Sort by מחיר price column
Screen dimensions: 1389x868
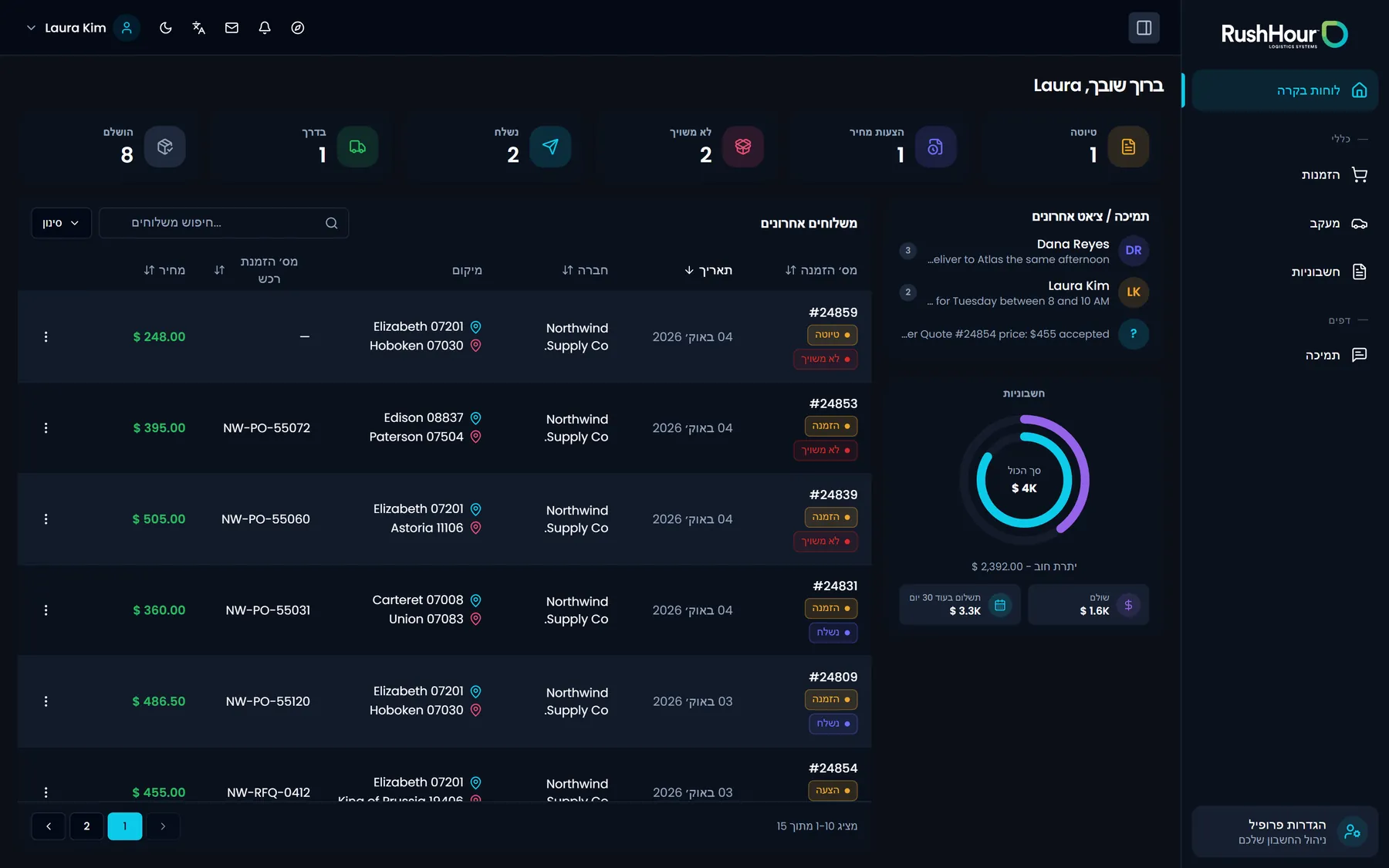point(164,270)
